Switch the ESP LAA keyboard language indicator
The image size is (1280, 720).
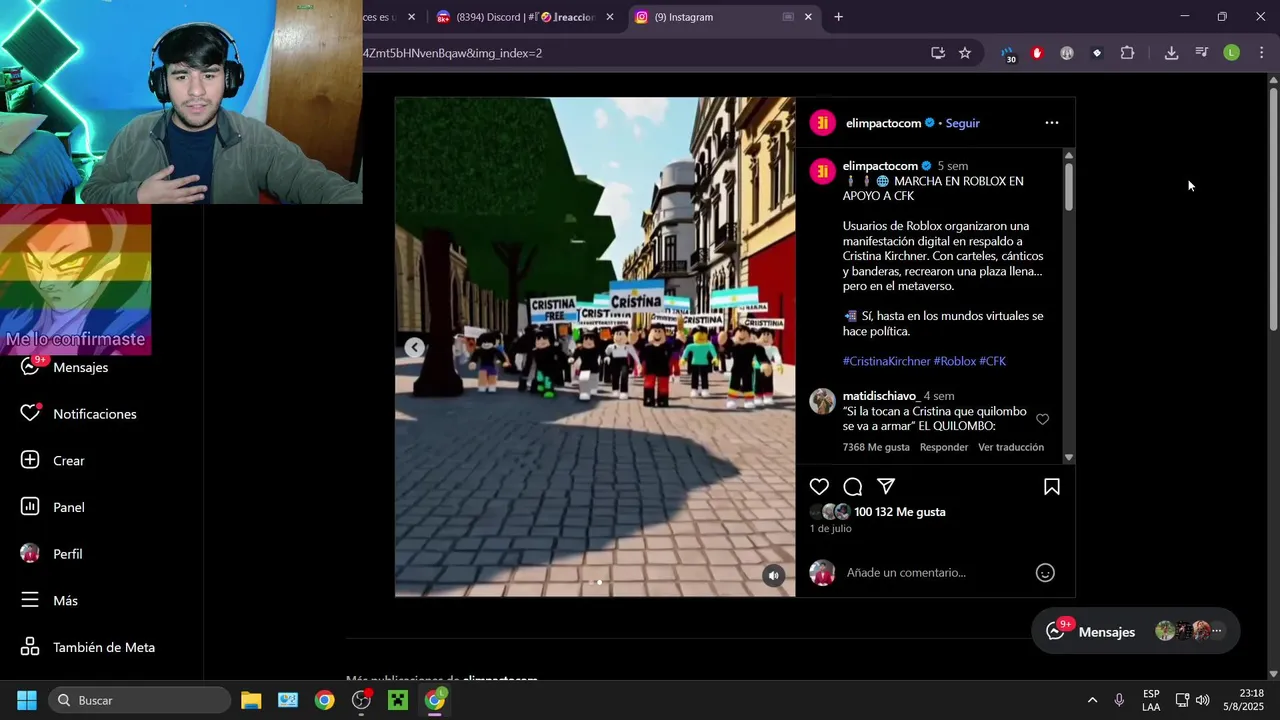[1151, 700]
